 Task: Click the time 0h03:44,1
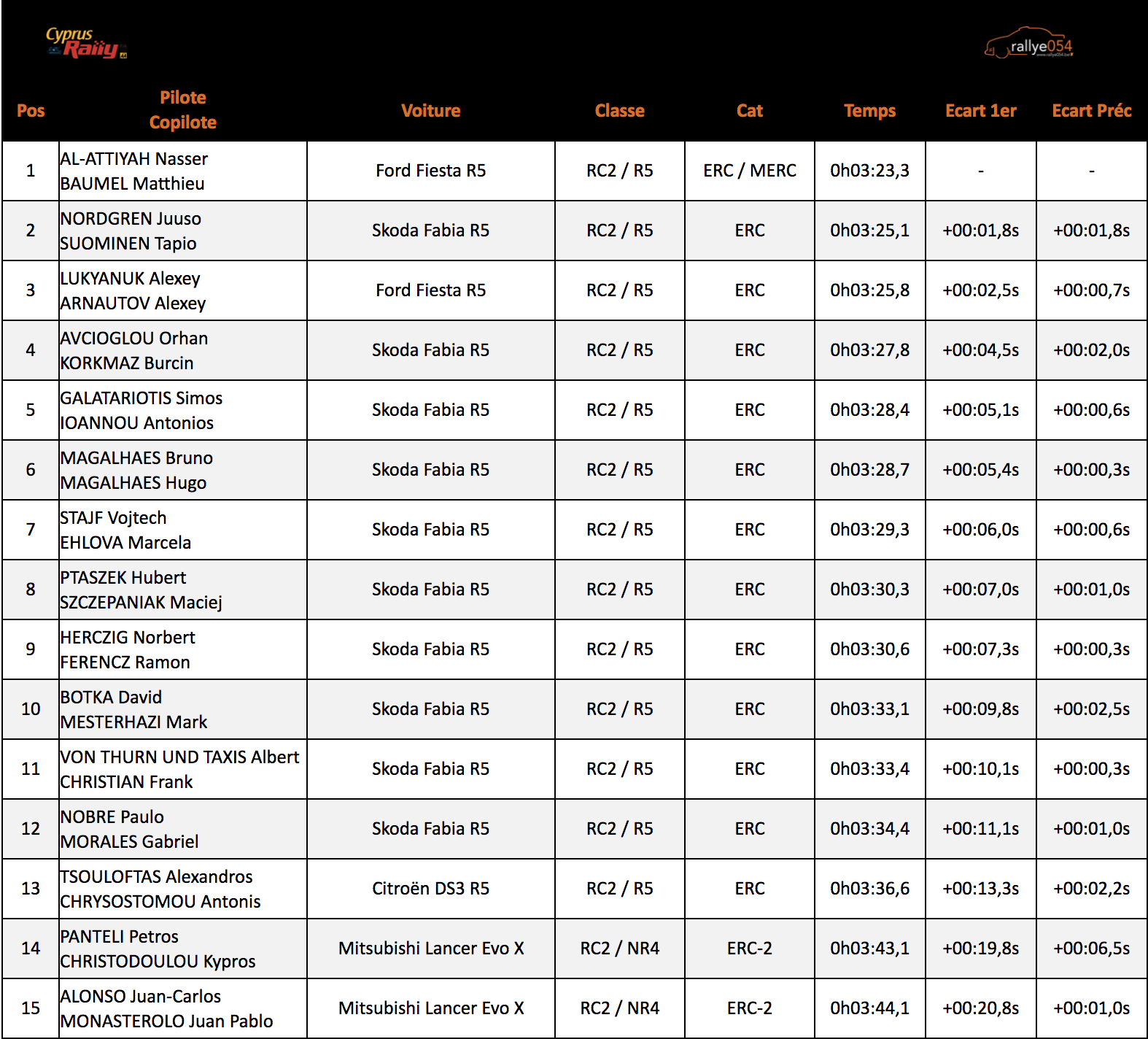[870, 1008]
